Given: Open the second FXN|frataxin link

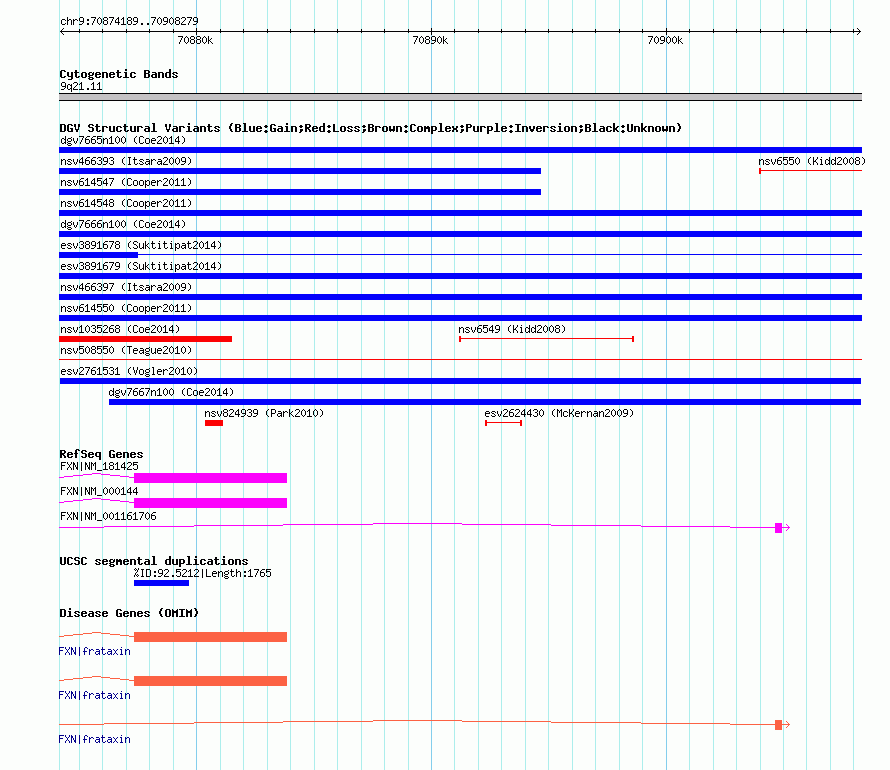Looking at the screenshot, I should point(94,695).
